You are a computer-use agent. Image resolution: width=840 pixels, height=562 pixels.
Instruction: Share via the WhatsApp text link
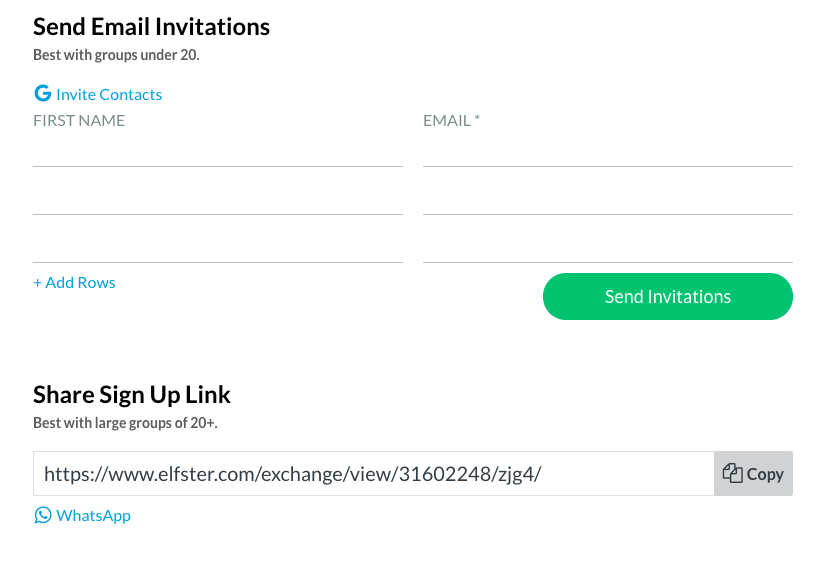coord(93,516)
